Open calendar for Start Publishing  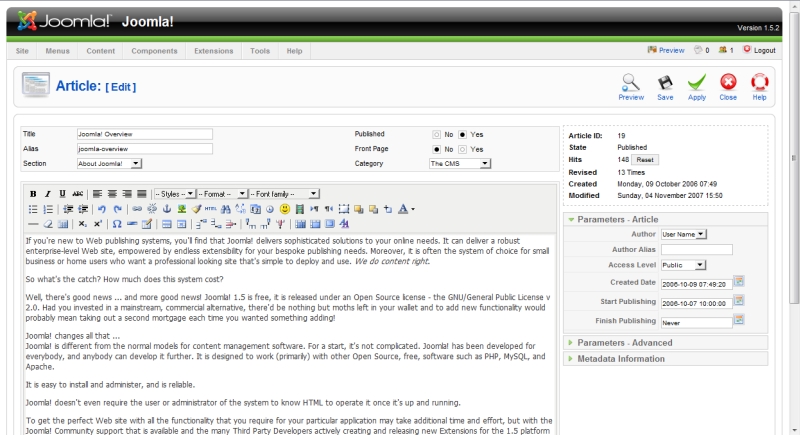coord(739,300)
